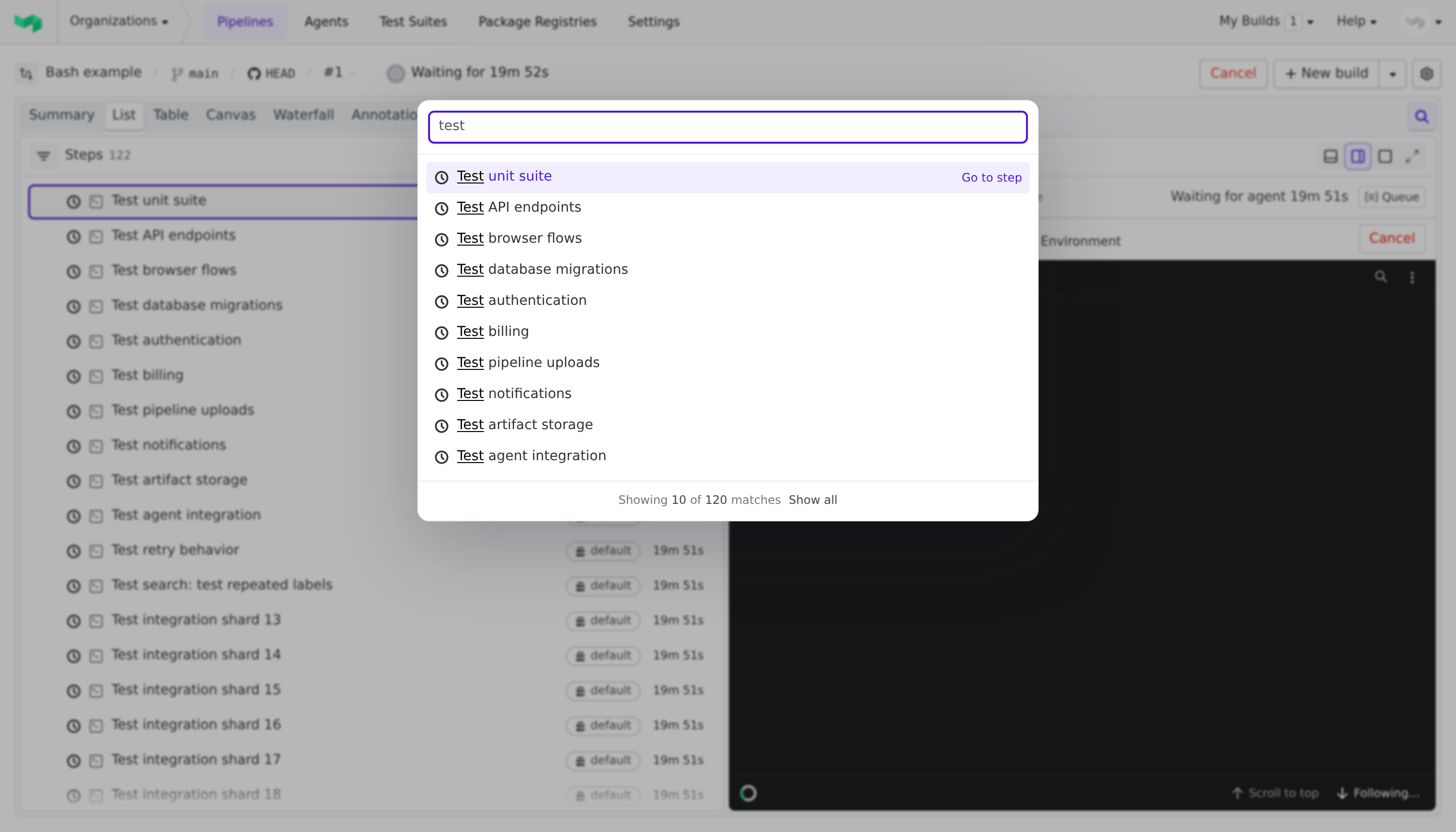The height and width of the screenshot is (832, 1456).
Task: Select Test artifact storage search result
Action: click(x=728, y=426)
